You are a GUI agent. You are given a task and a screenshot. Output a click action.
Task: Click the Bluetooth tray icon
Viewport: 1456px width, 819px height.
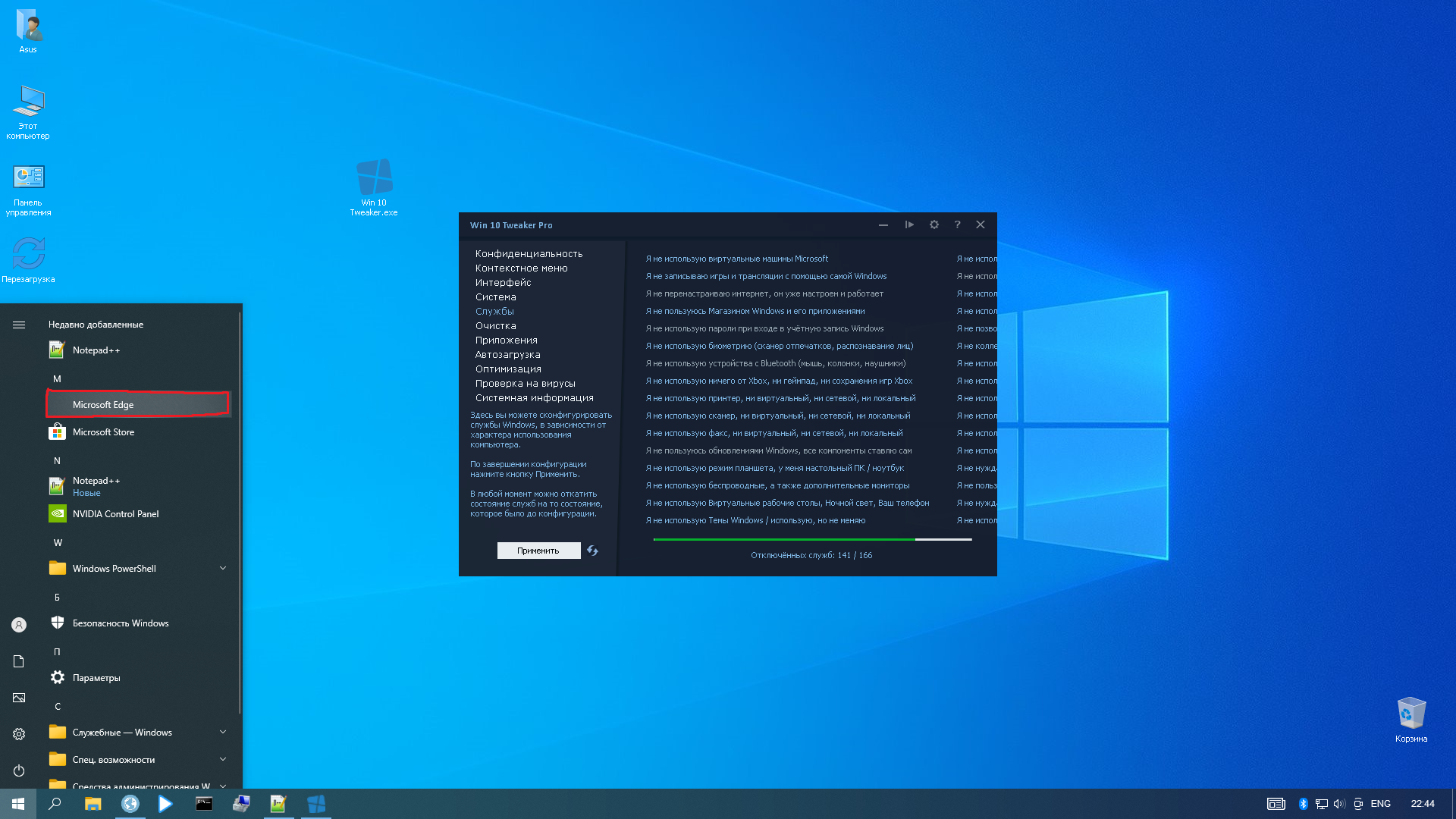(1304, 804)
